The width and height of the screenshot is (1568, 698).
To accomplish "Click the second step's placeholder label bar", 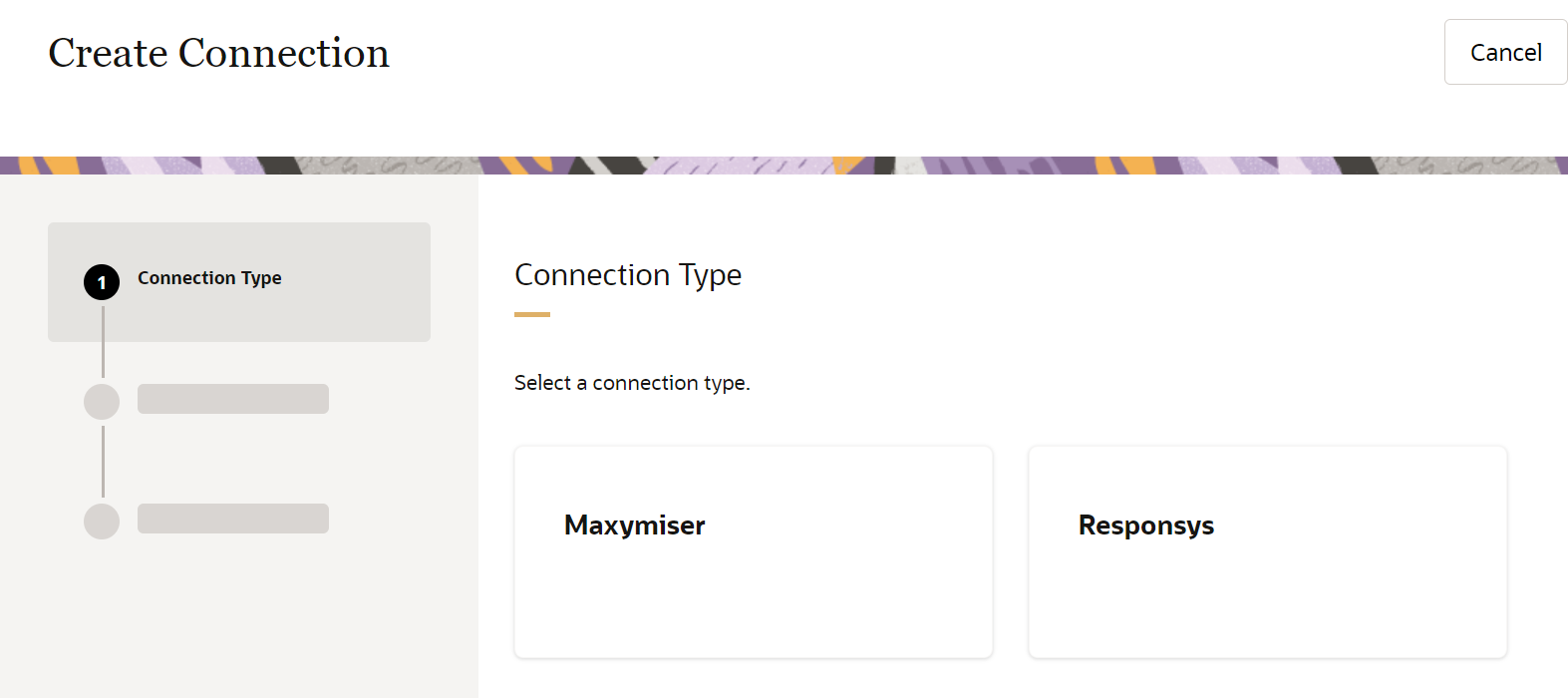I will [233, 399].
